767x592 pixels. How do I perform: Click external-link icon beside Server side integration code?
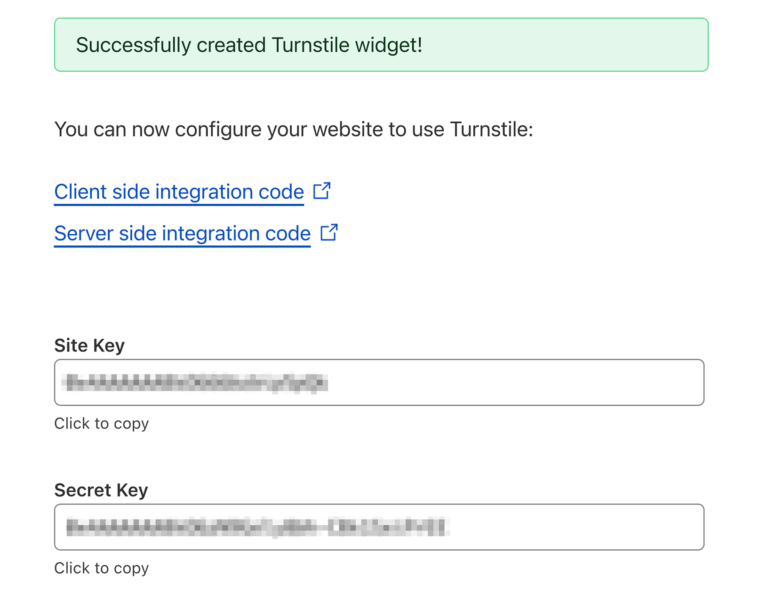(x=329, y=232)
